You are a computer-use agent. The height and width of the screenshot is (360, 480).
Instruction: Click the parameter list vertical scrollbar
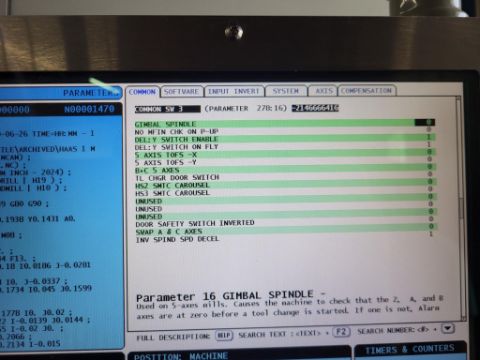(460, 207)
